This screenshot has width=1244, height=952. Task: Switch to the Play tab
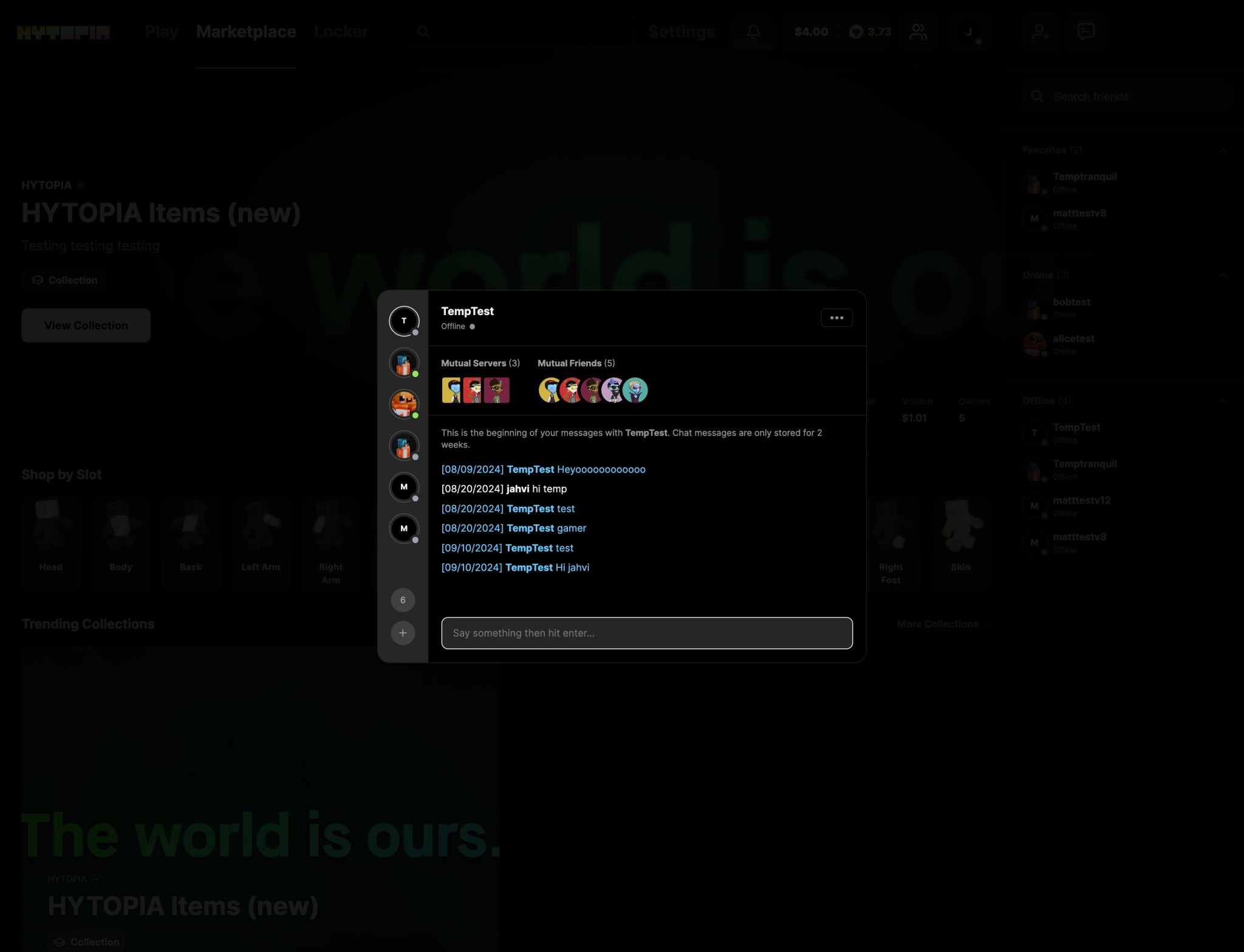(x=162, y=32)
